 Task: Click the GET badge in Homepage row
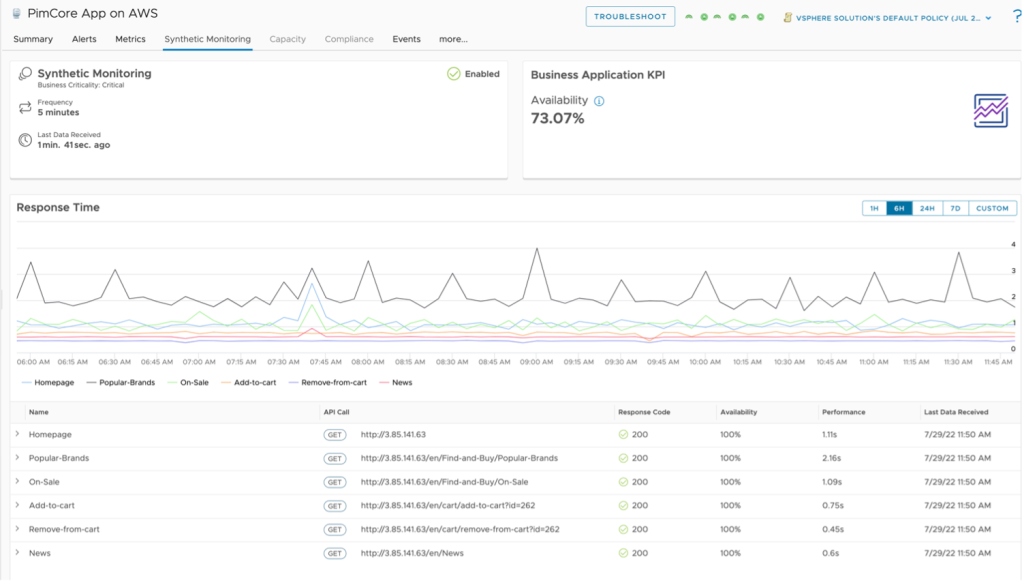click(x=334, y=435)
